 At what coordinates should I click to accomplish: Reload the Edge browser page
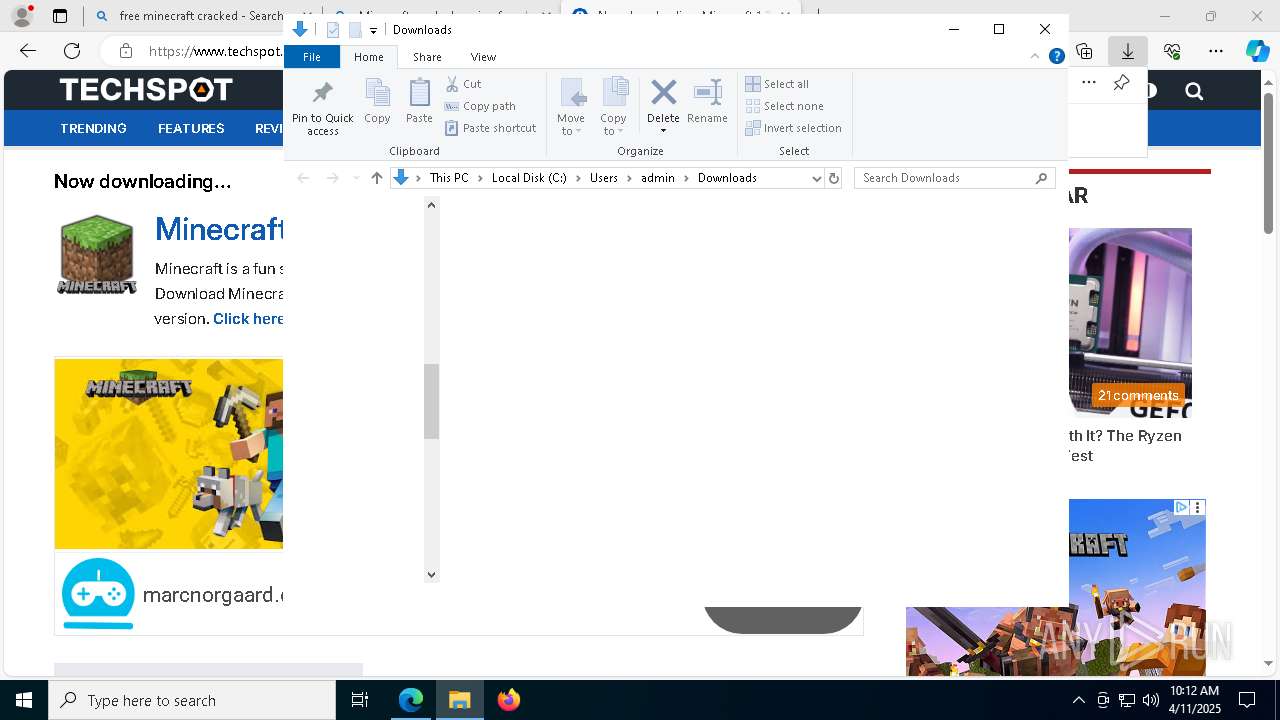(x=72, y=51)
